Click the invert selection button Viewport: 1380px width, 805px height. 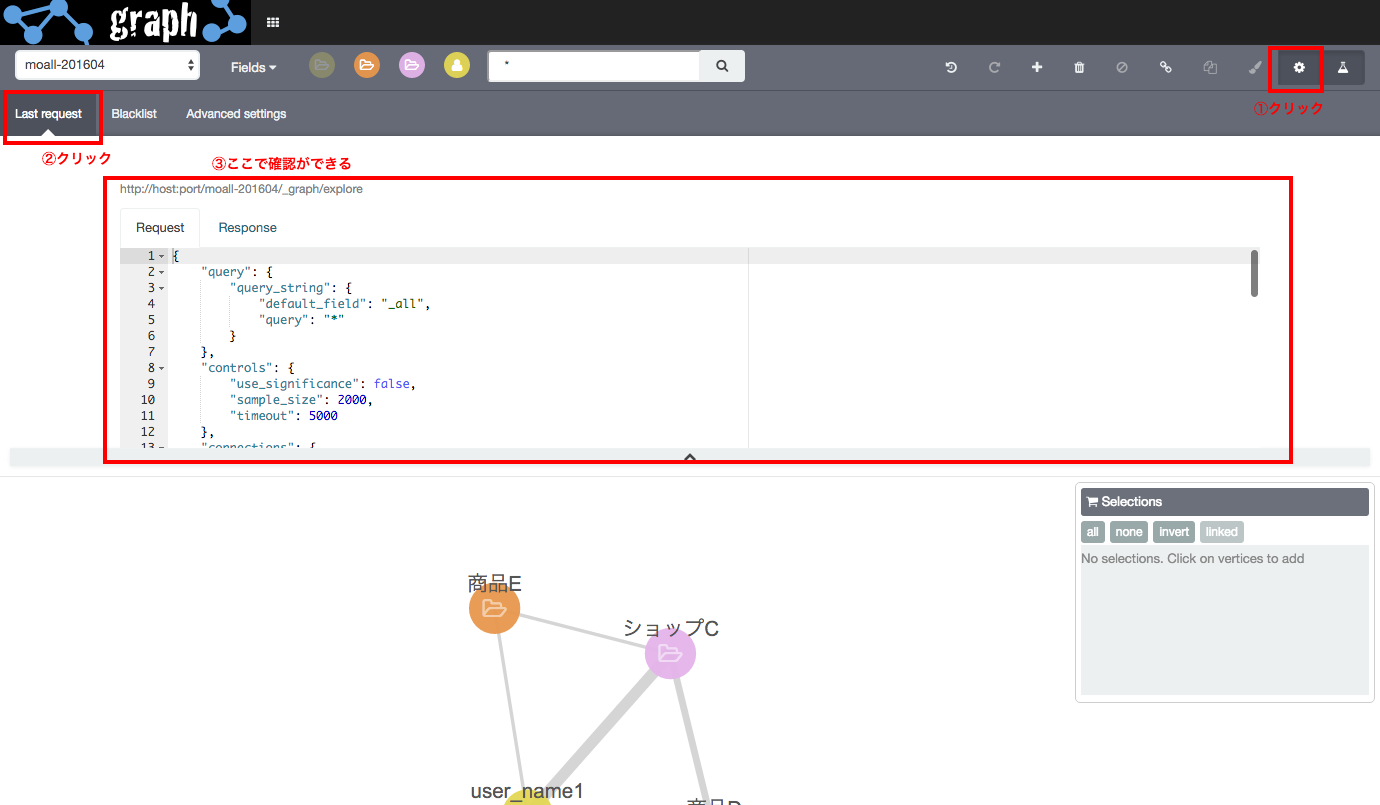[x=1173, y=531]
